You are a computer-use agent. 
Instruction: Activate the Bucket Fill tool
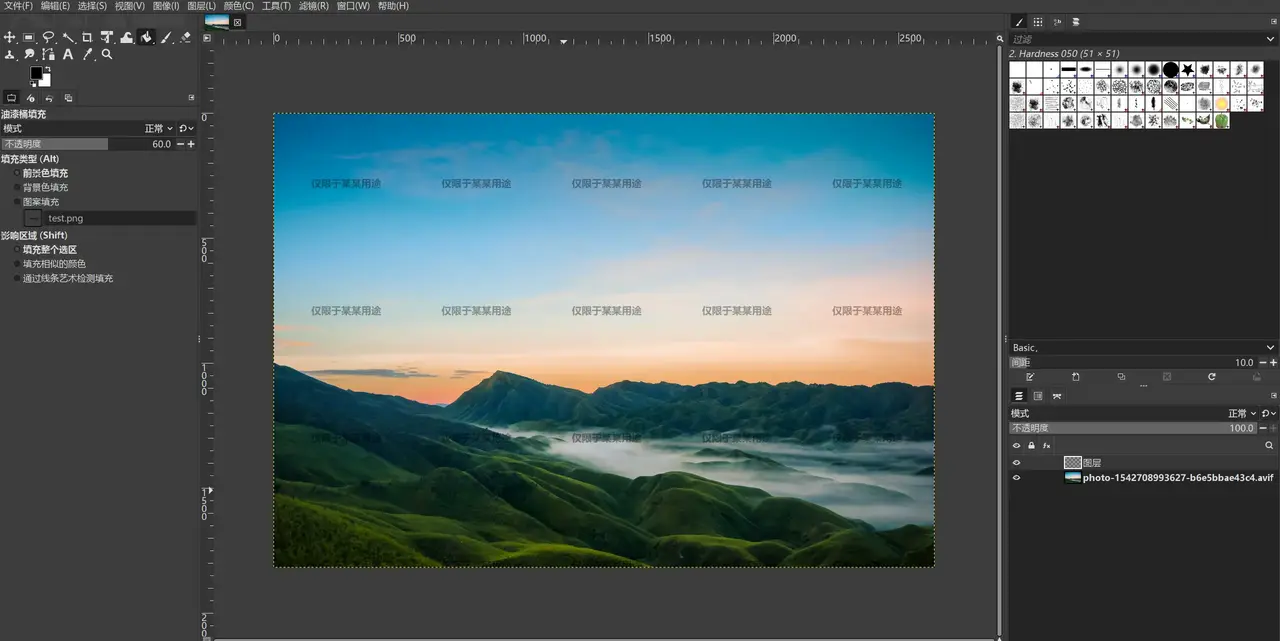coord(146,38)
